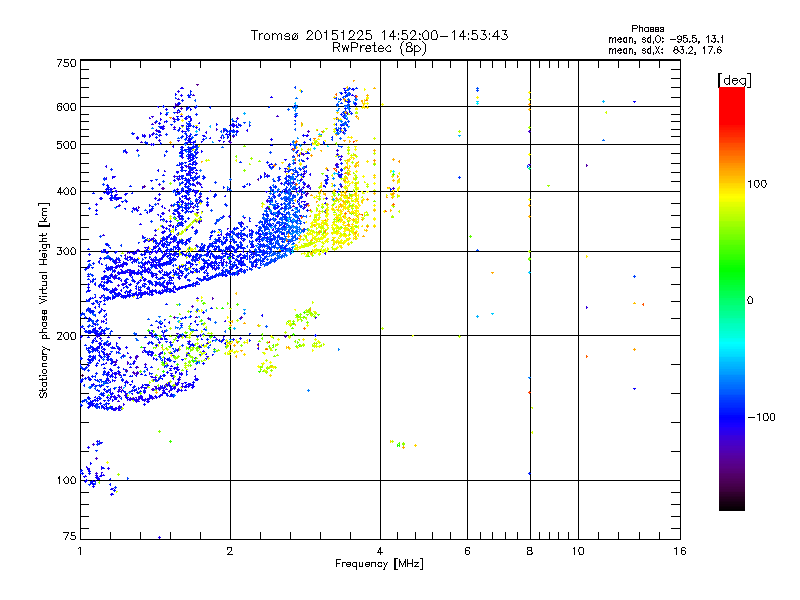Click the 'Phases' header text

coord(647,29)
